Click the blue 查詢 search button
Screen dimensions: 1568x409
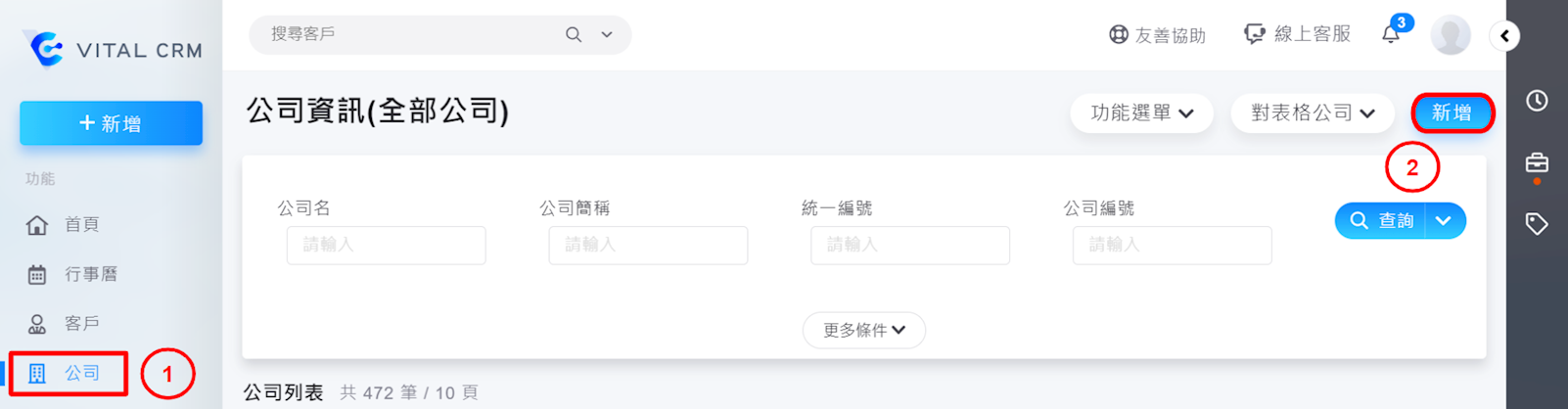click(x=1381, y=221)
